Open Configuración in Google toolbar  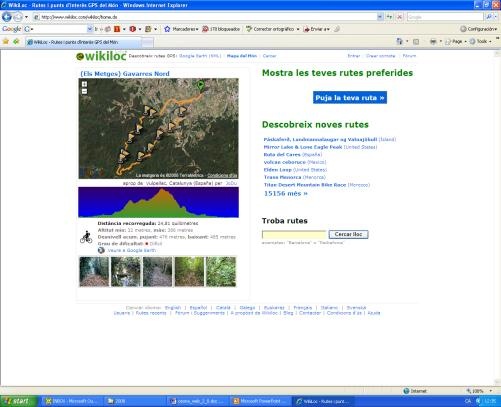tap(479, 29)
